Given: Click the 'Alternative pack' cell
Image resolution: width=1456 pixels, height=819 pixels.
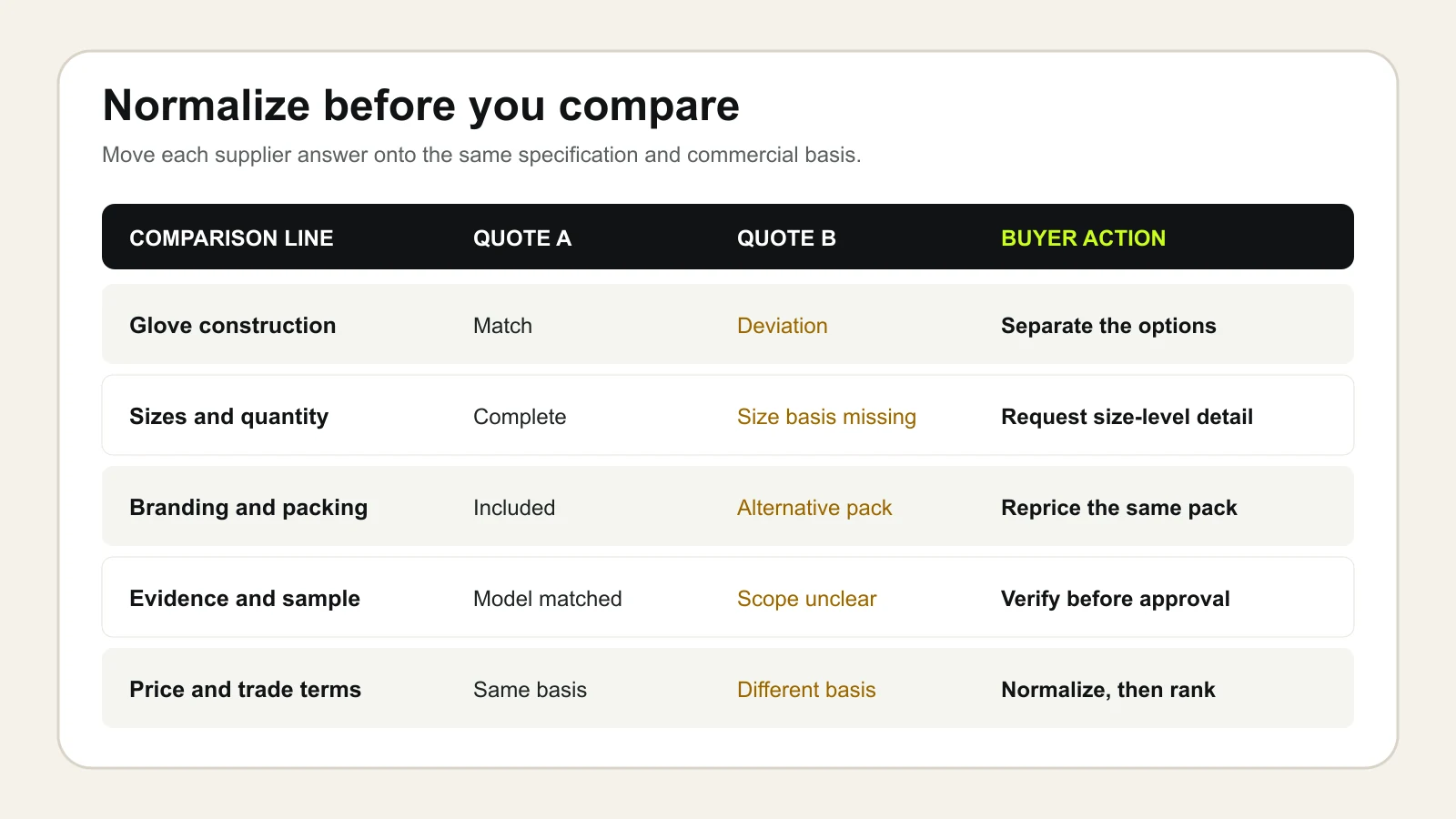Looking at the screenshot, I should click(x=814, y=508).
